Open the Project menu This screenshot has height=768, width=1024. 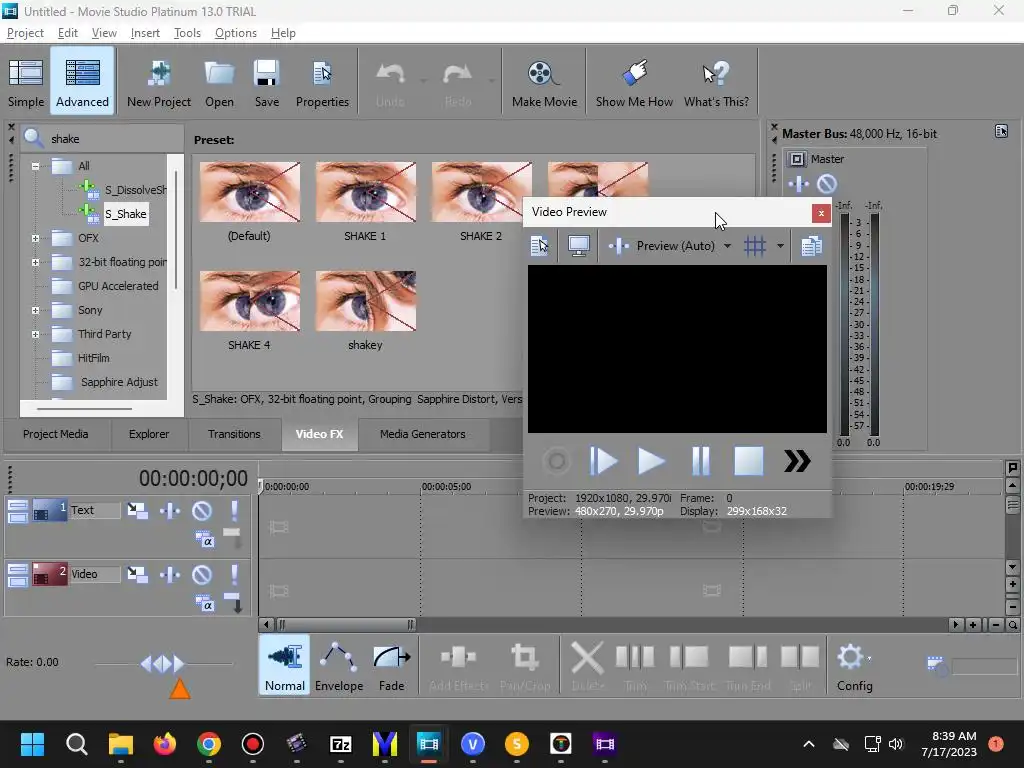pyautogui.click(x=25, y=33)
